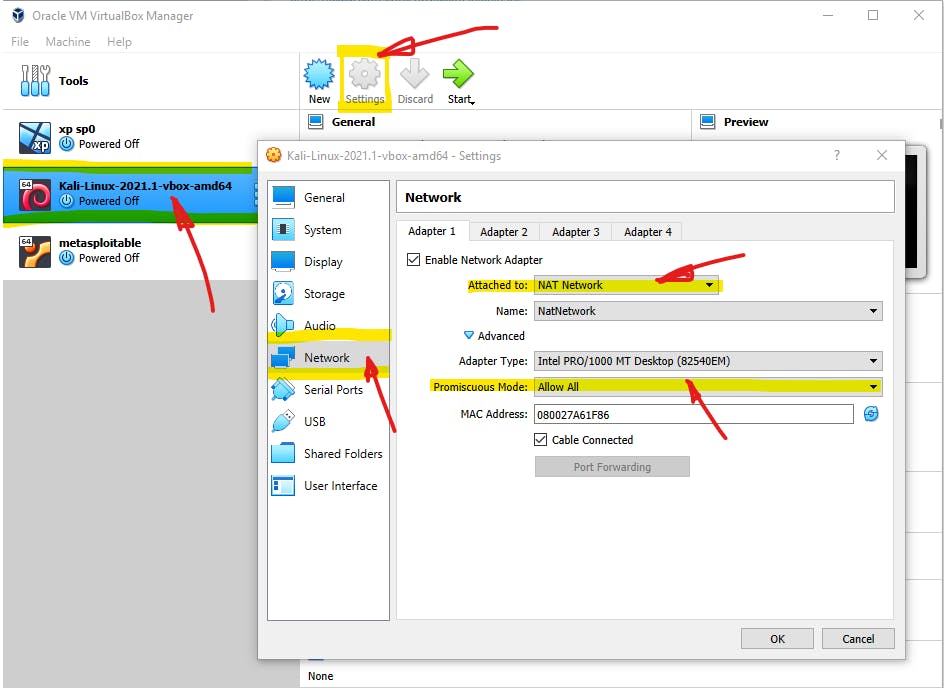Switch to Adapter 1 tab
This screenshot has width=944, height=688.
point(431,231)
